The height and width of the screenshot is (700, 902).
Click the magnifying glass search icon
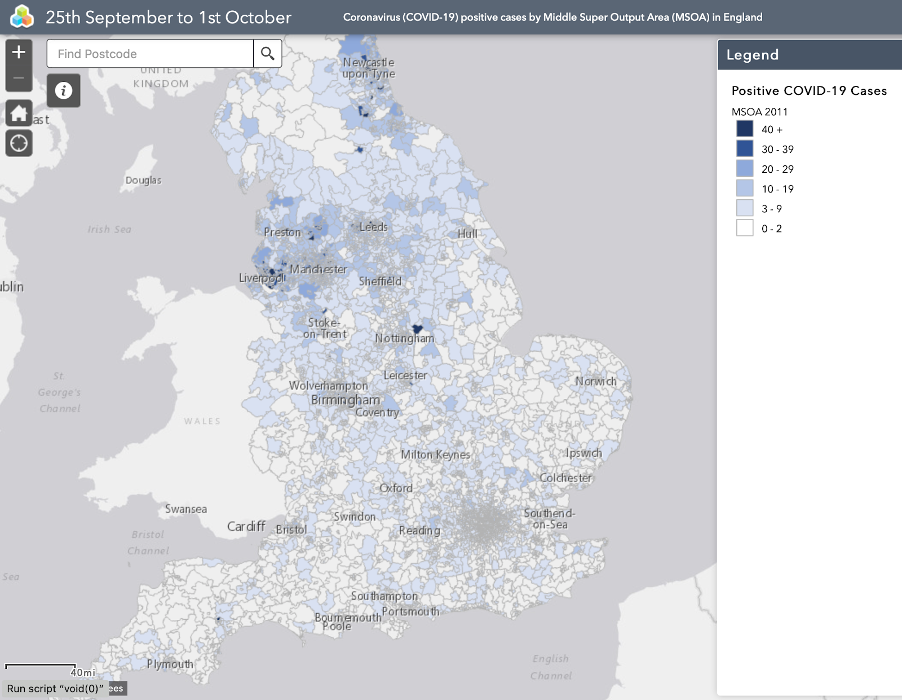pyautogui.click(x=267, y=53)
